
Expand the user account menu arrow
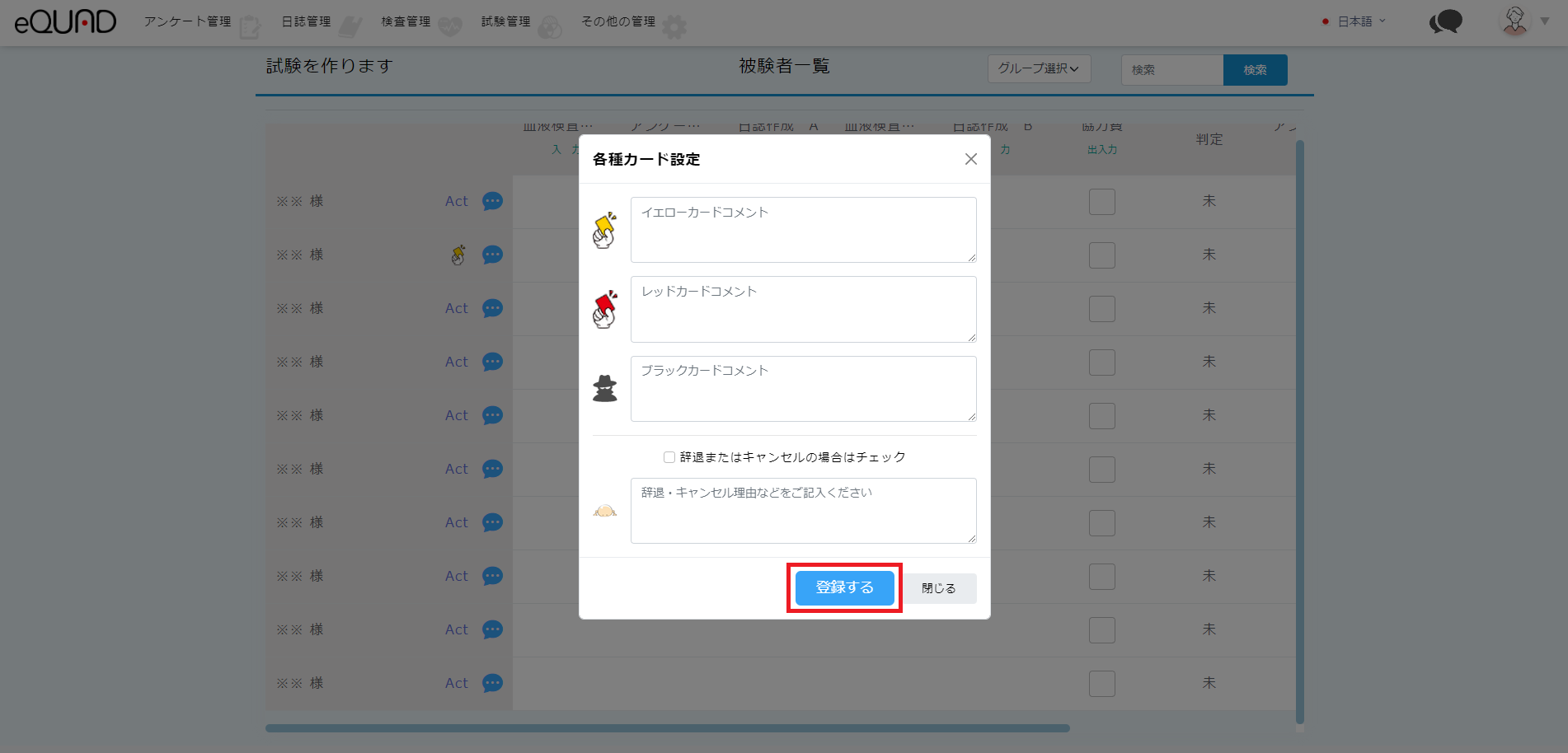[x=1545, y=21]
